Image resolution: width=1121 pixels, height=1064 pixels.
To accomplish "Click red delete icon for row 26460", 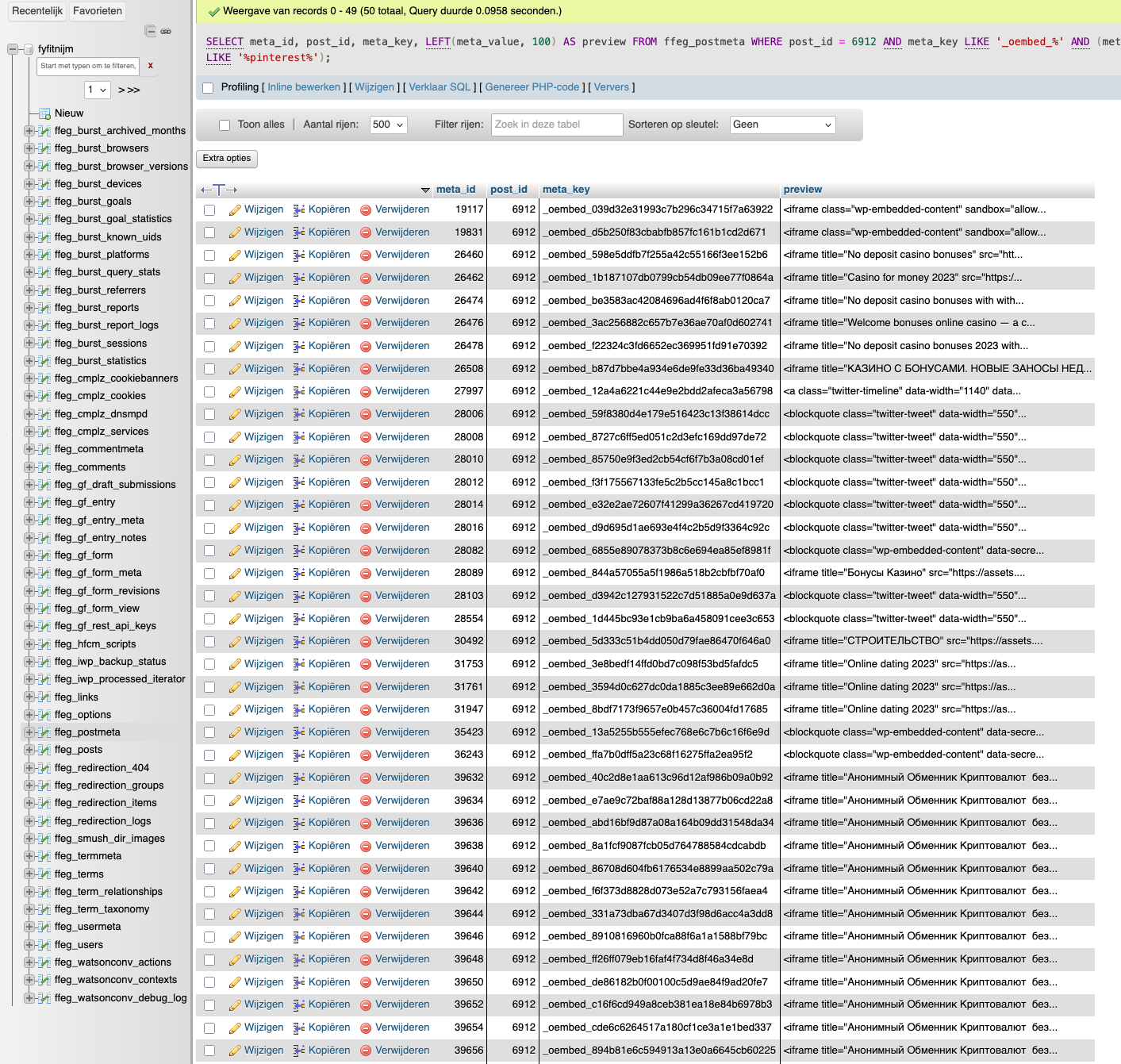I will tap(366, 255).
